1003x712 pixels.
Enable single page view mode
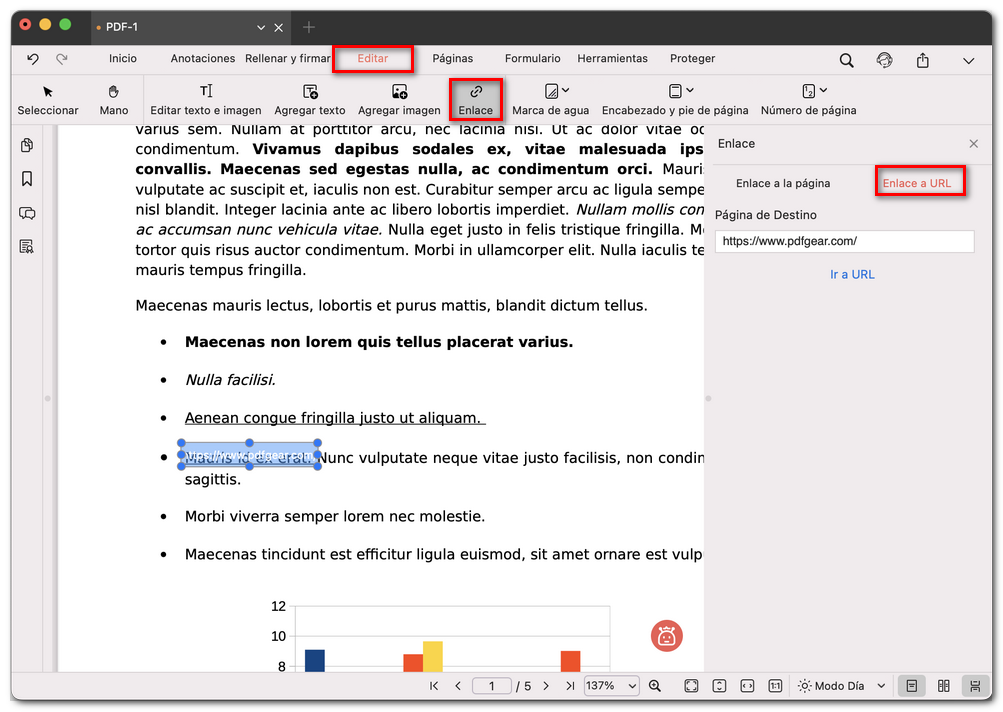tap(911, 686)
